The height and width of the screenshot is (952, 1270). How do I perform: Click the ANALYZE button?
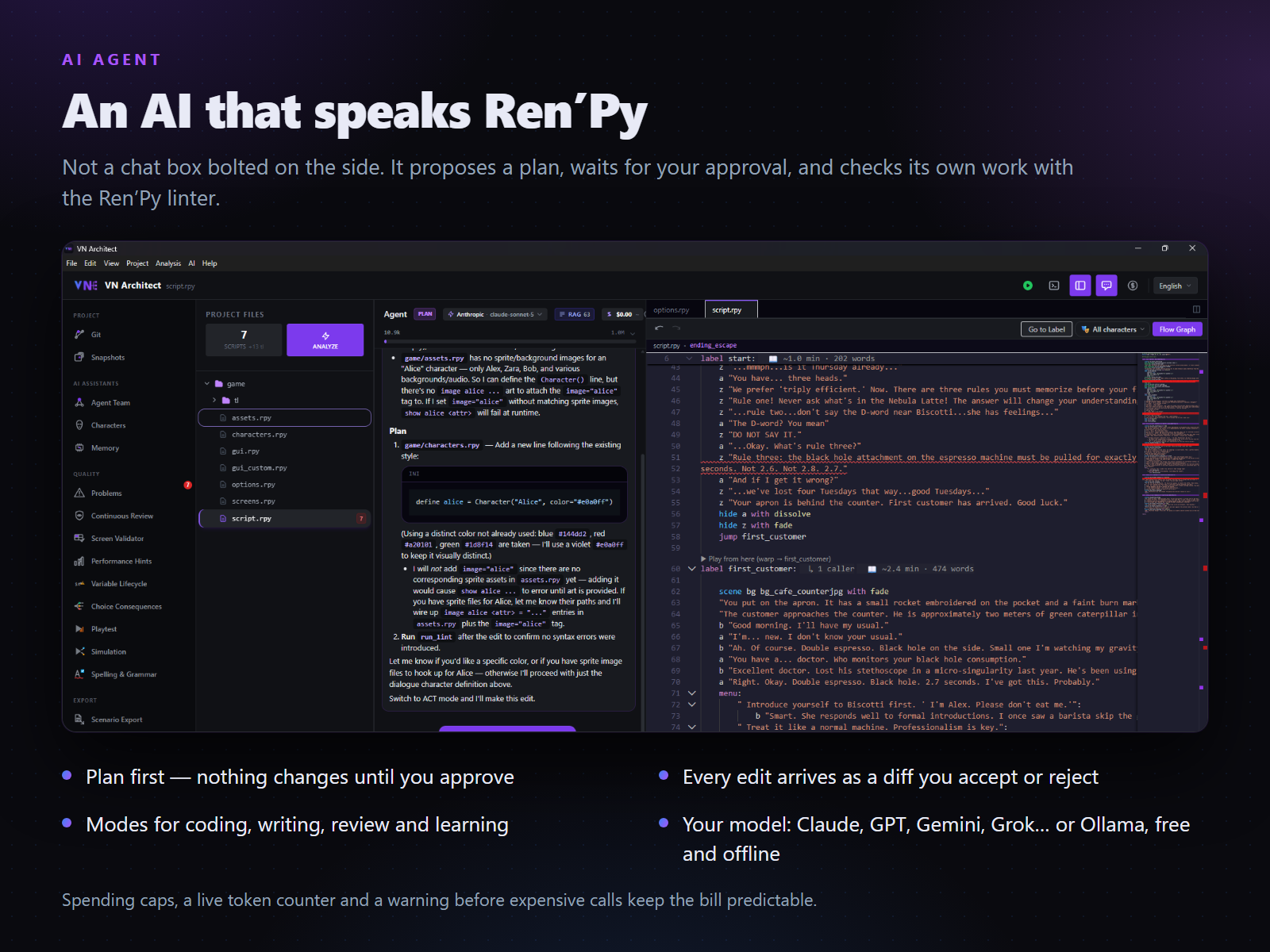pyautogui.click(x=325, y=340)
